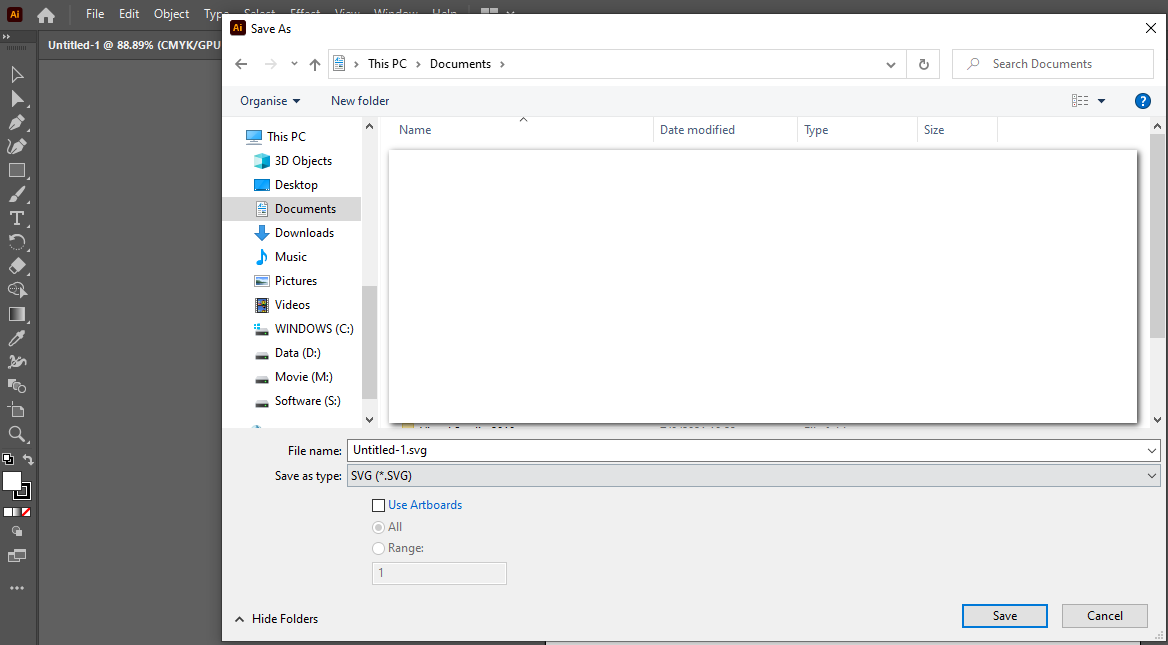Switch to the Untitled-1 document tab

tap(134, 45)
